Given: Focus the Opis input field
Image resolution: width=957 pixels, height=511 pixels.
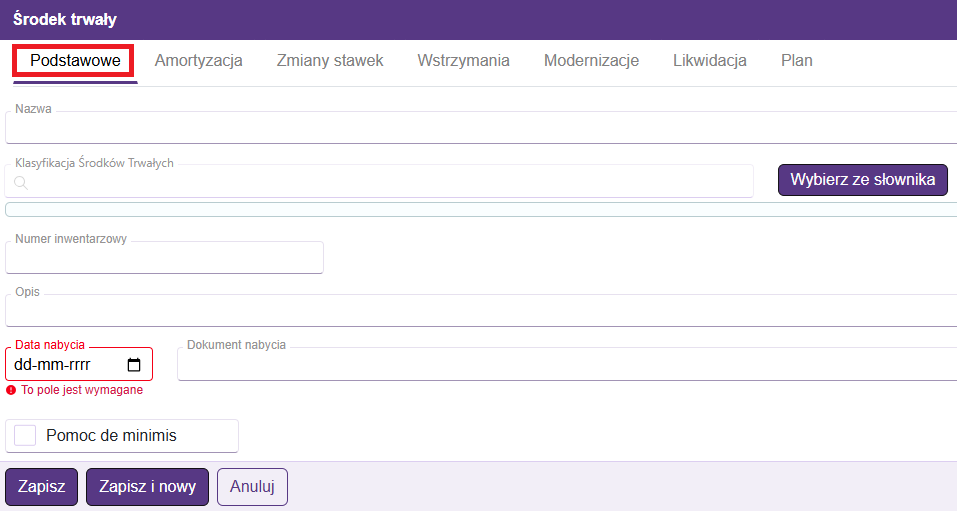Looking at the screenshot, I should (x=480, y=311).
